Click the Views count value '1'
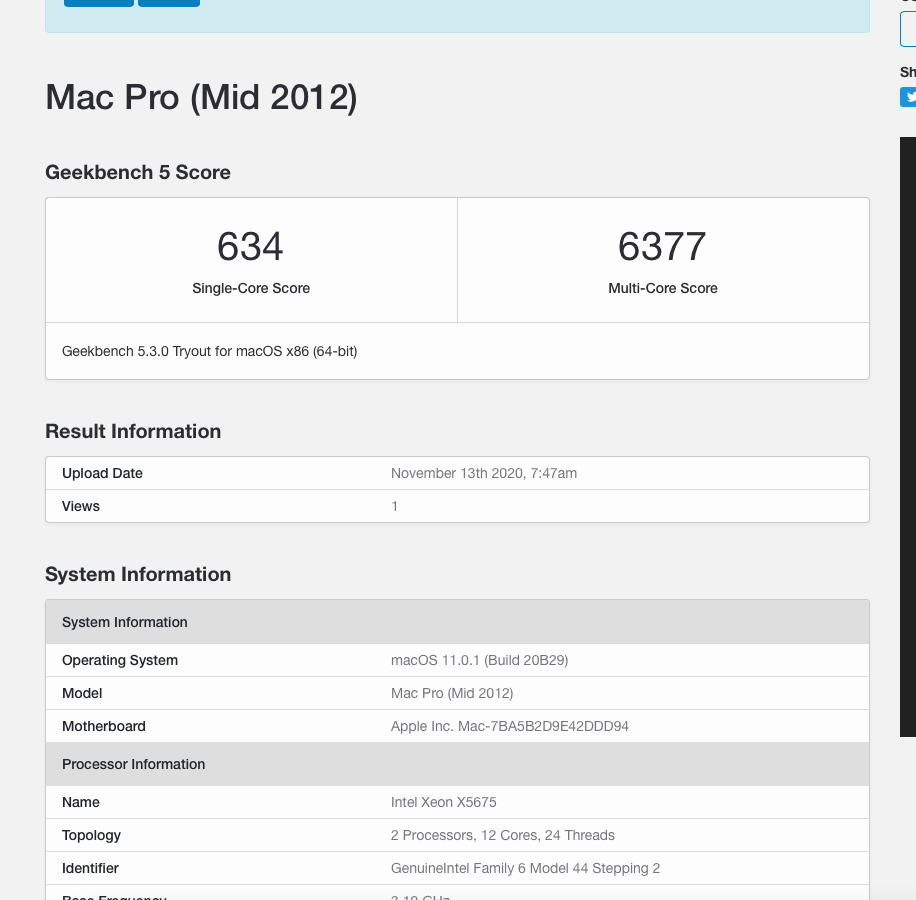Screen dimensions: 916x900 [x=394, y=506]
